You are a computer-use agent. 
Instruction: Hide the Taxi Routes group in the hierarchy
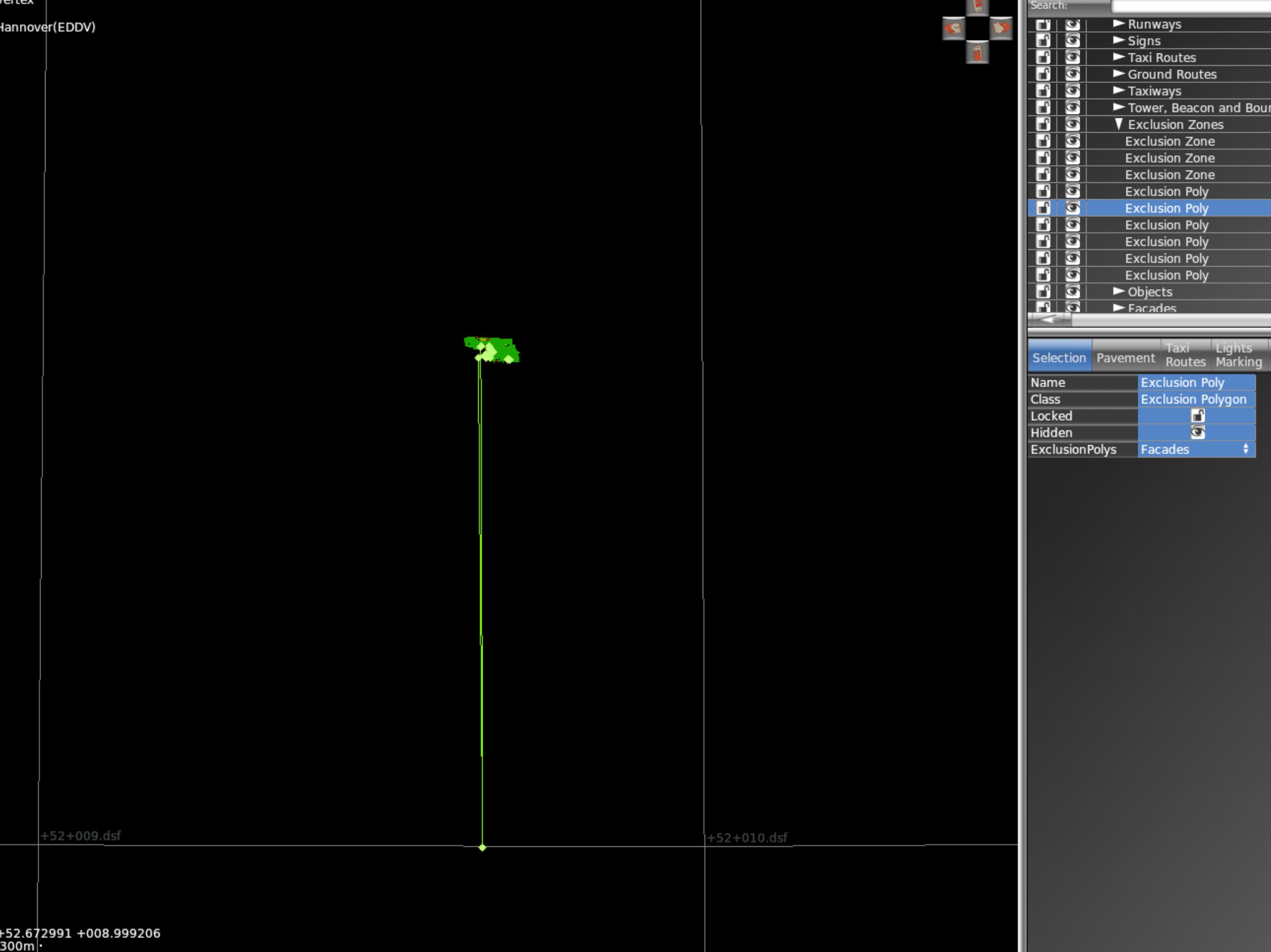[1072, 57]
